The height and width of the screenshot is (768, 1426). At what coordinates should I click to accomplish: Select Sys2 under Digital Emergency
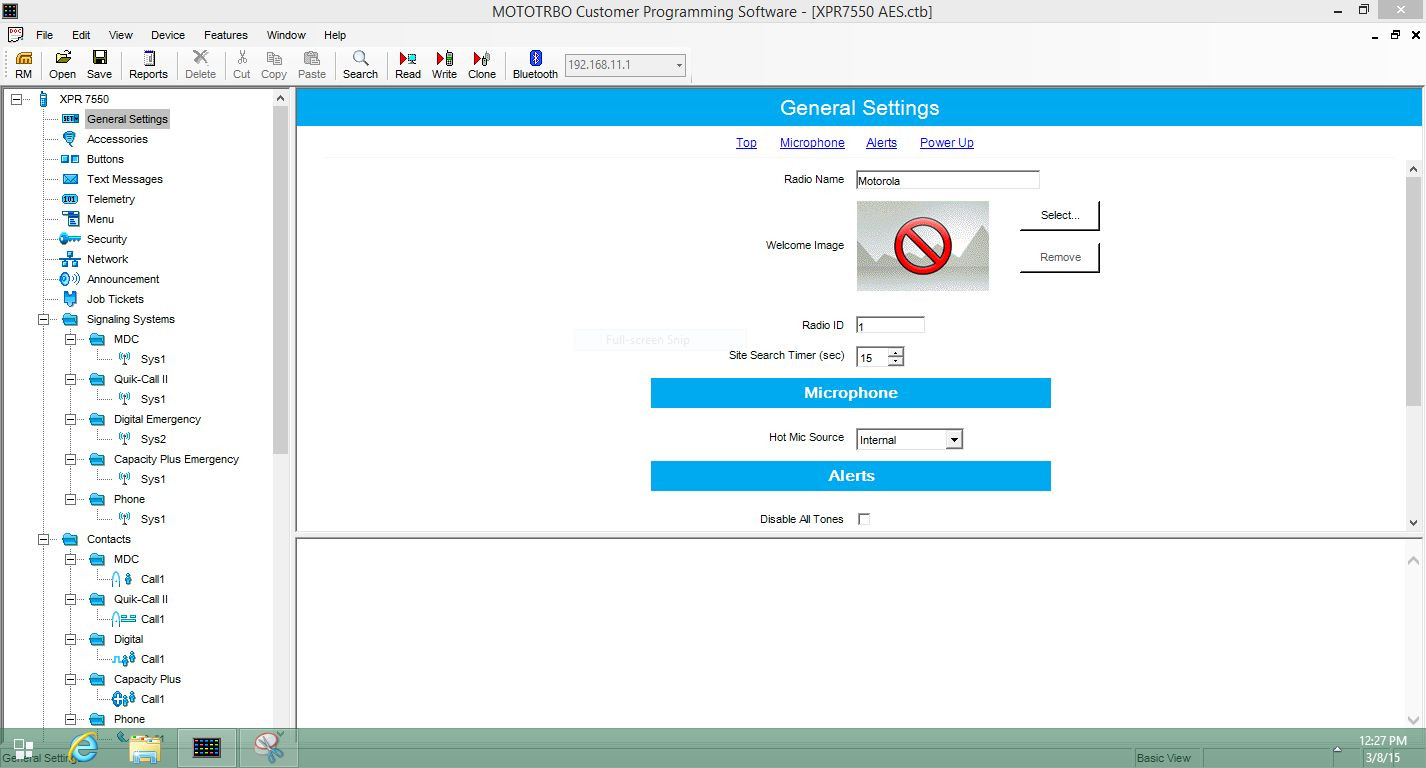pos(153,439)
